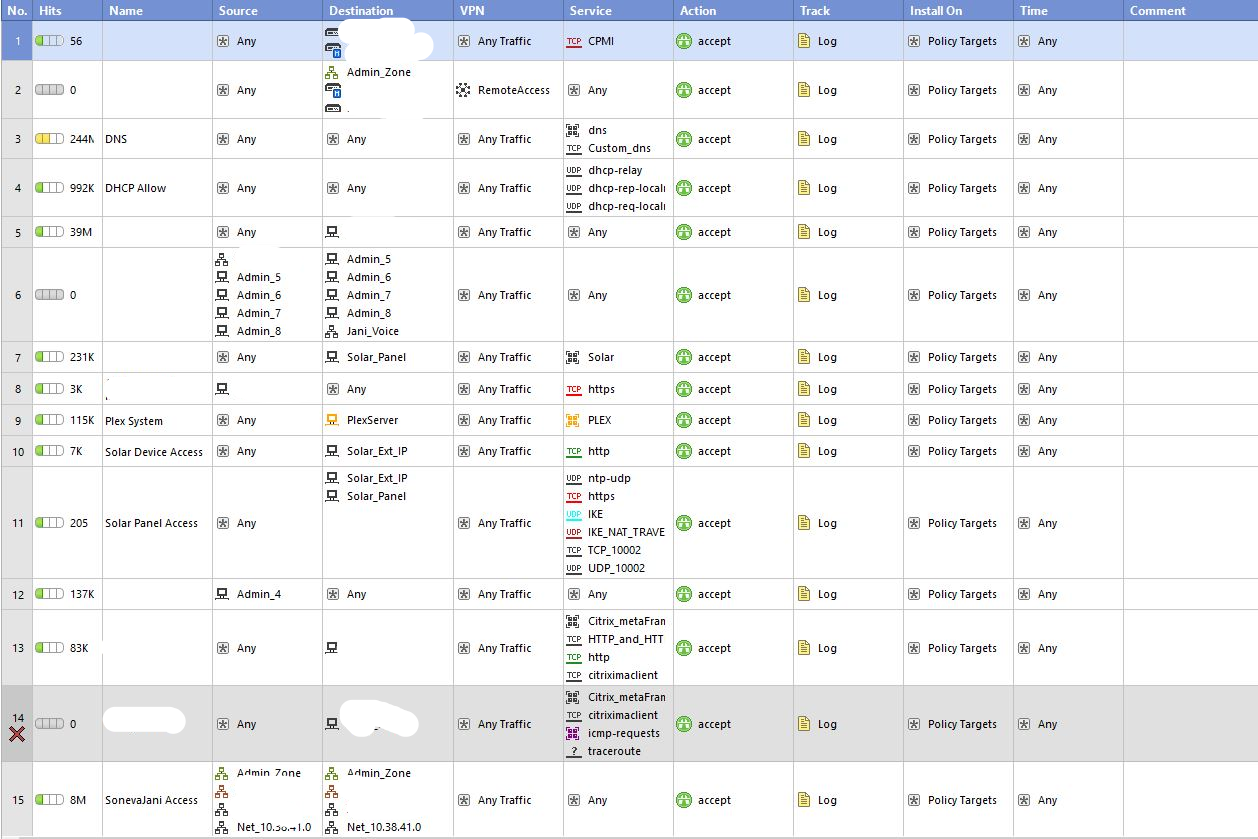Select the Admin_Zone icon in rule 2 destination
Viewport: 1258px width, 839px height.
pyautogui.click(x=333, y=72)
